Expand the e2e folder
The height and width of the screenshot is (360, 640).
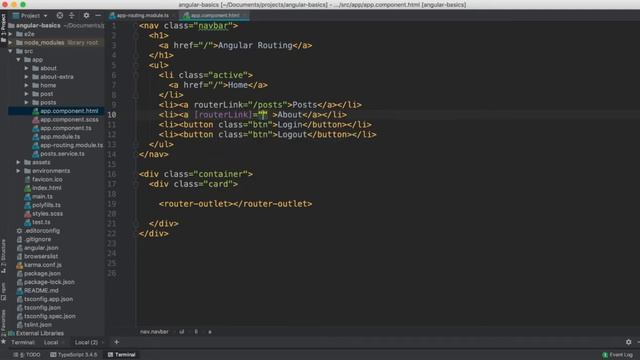[11, 34]
